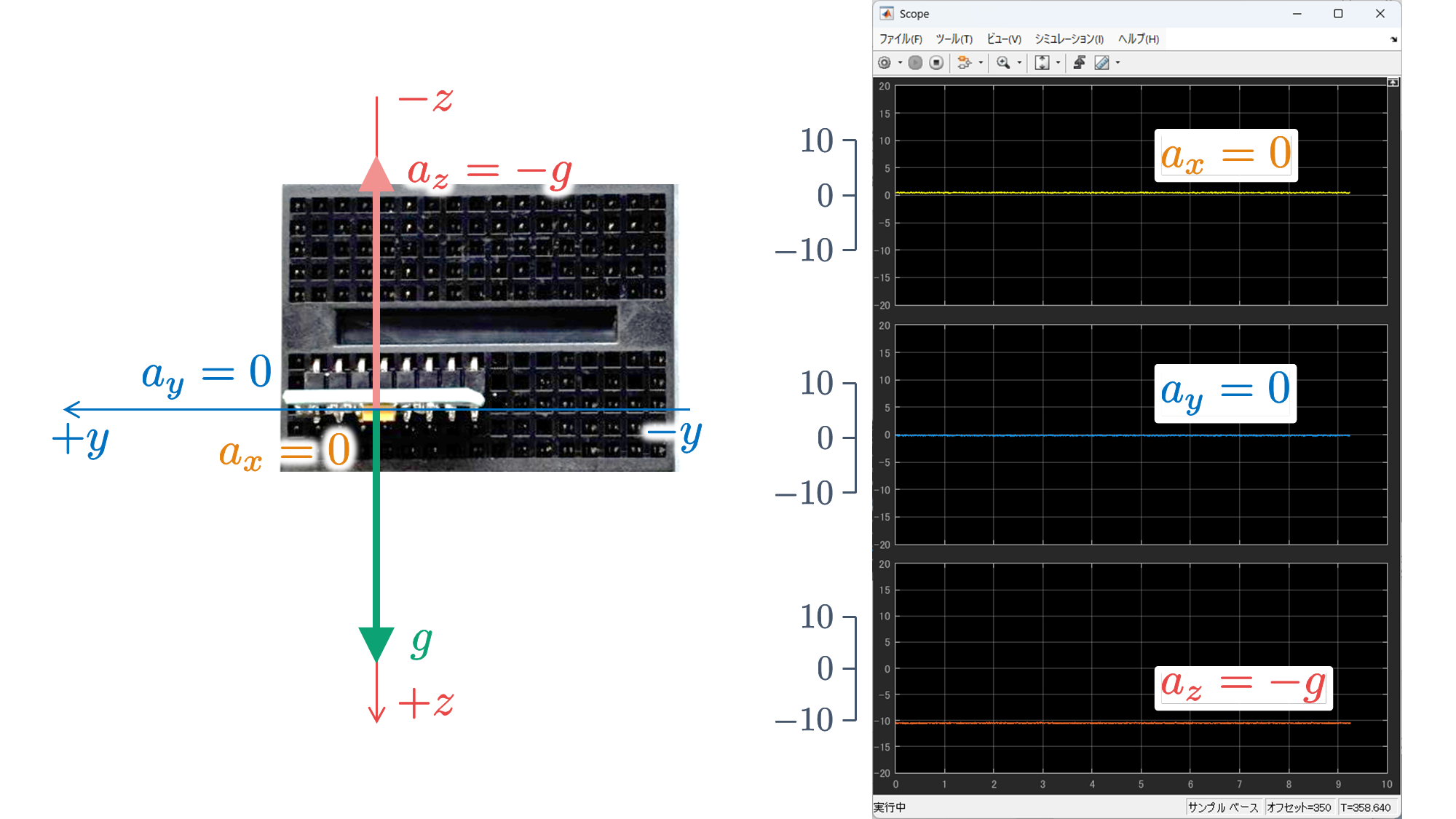Open the triggers tool icon
The height and width of the screenshot is (819, 1456).
(1080, 63)
